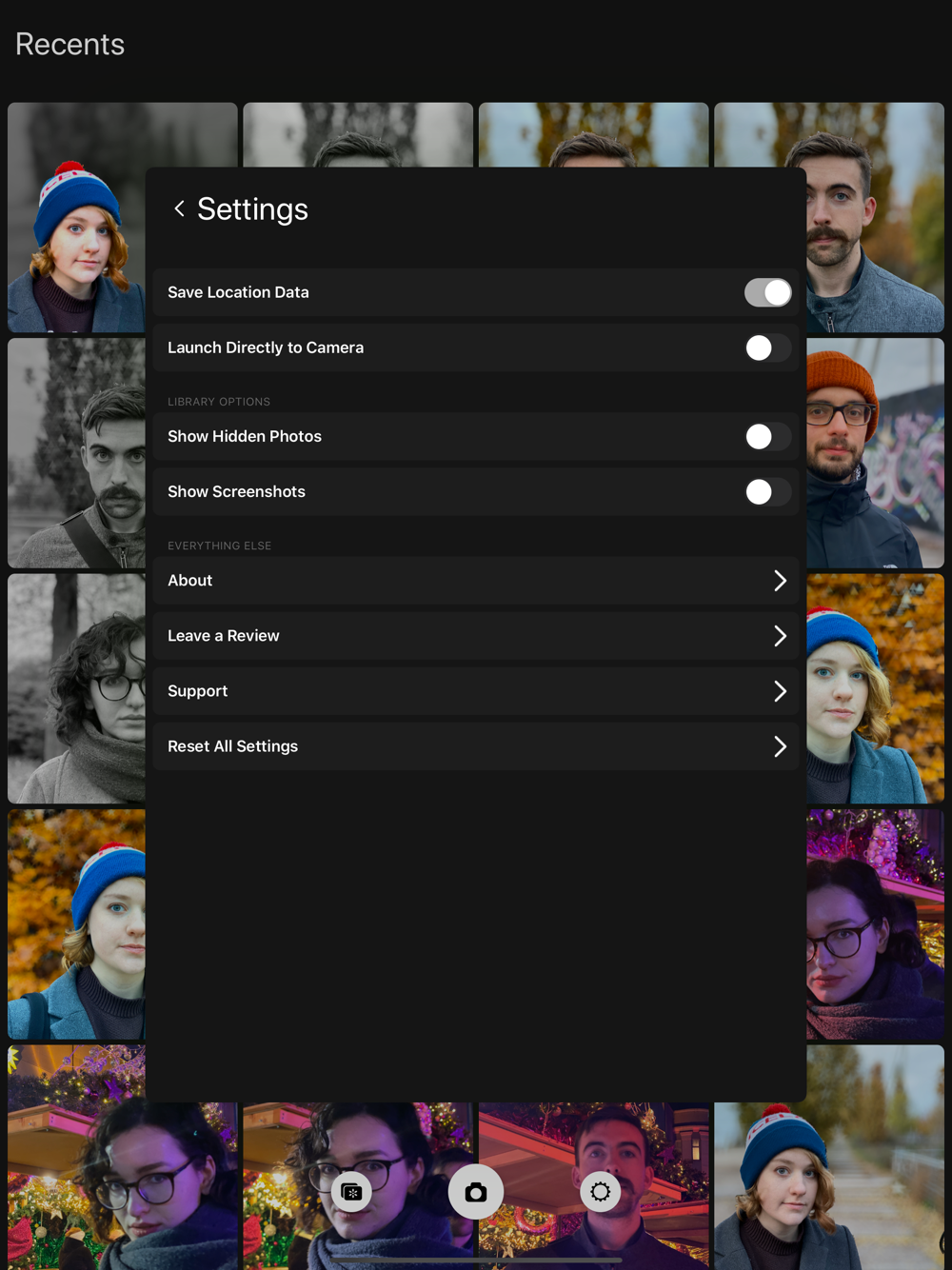Open photo of man in orange beanie
Viewport: 952px width, 1270px height.
click(x=875, y=453)
